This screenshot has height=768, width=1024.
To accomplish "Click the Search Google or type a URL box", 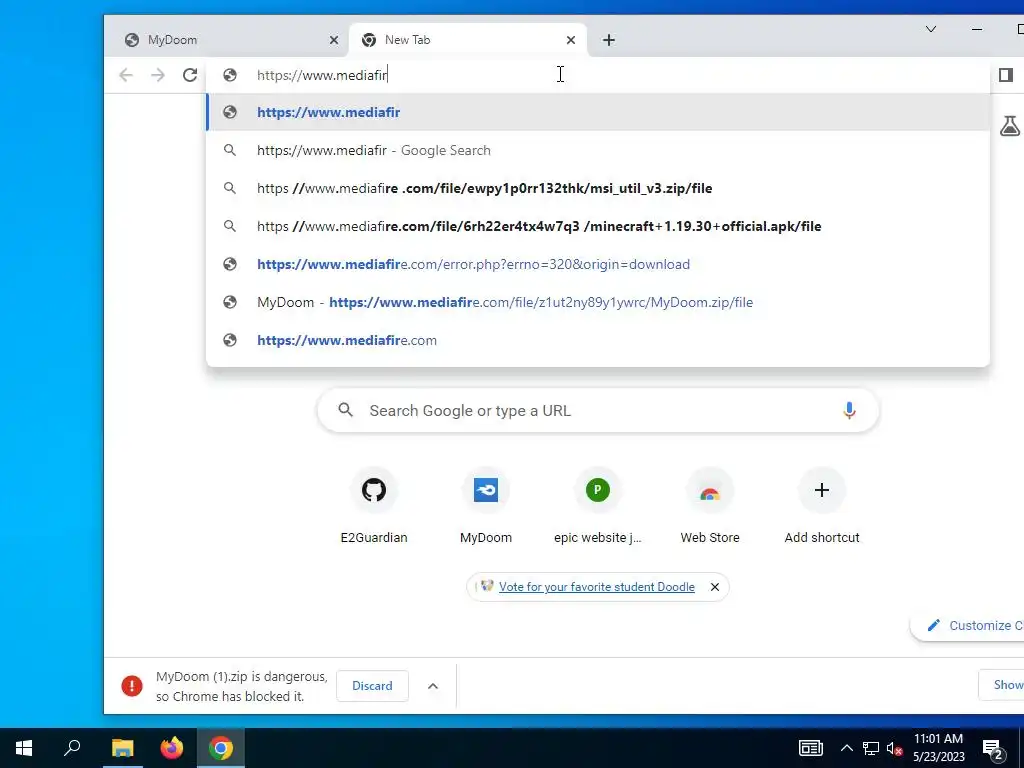I will pos(598,411).
